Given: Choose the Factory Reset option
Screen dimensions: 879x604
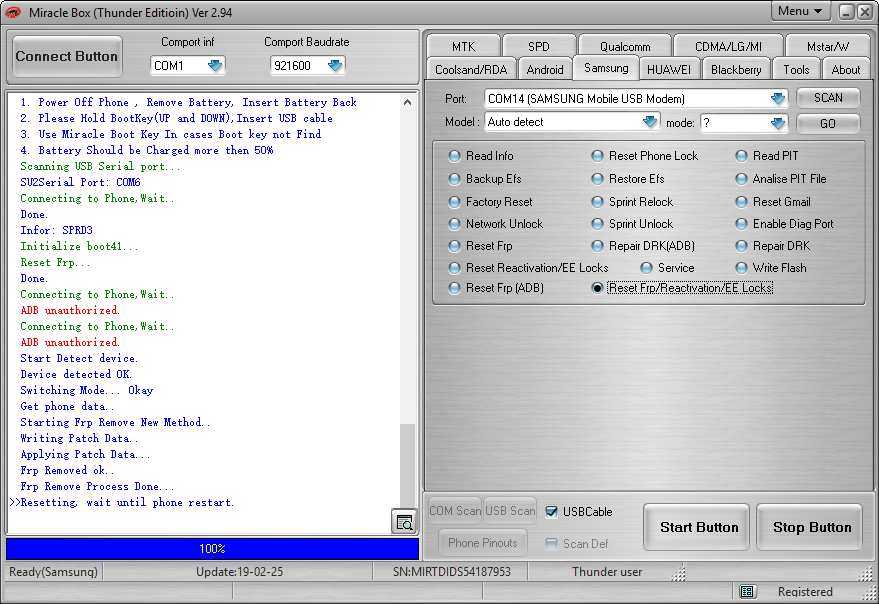Looking at the screenshot, I should coord(454,202).
